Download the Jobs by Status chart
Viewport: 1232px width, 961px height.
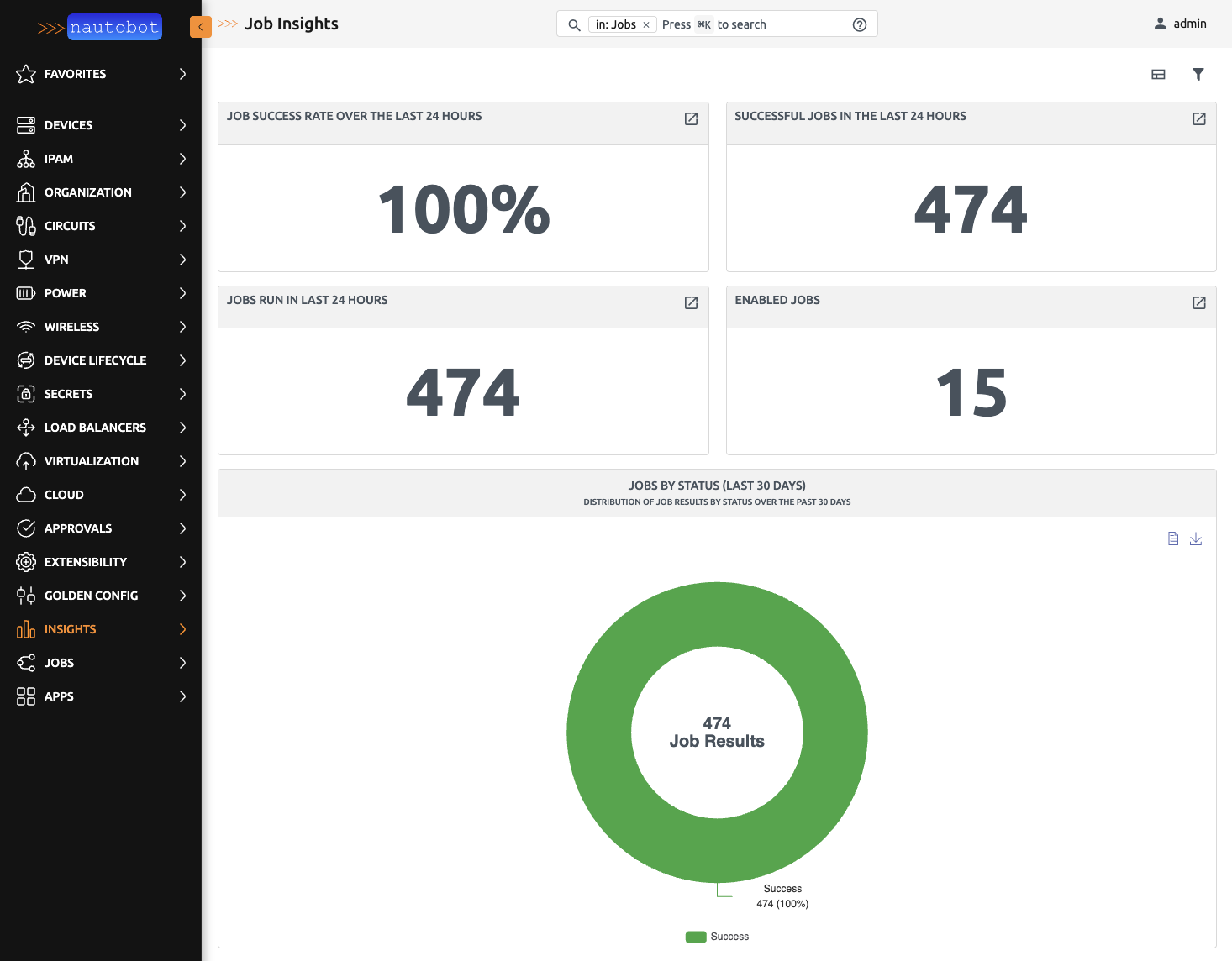click(x=1196, y=538)
